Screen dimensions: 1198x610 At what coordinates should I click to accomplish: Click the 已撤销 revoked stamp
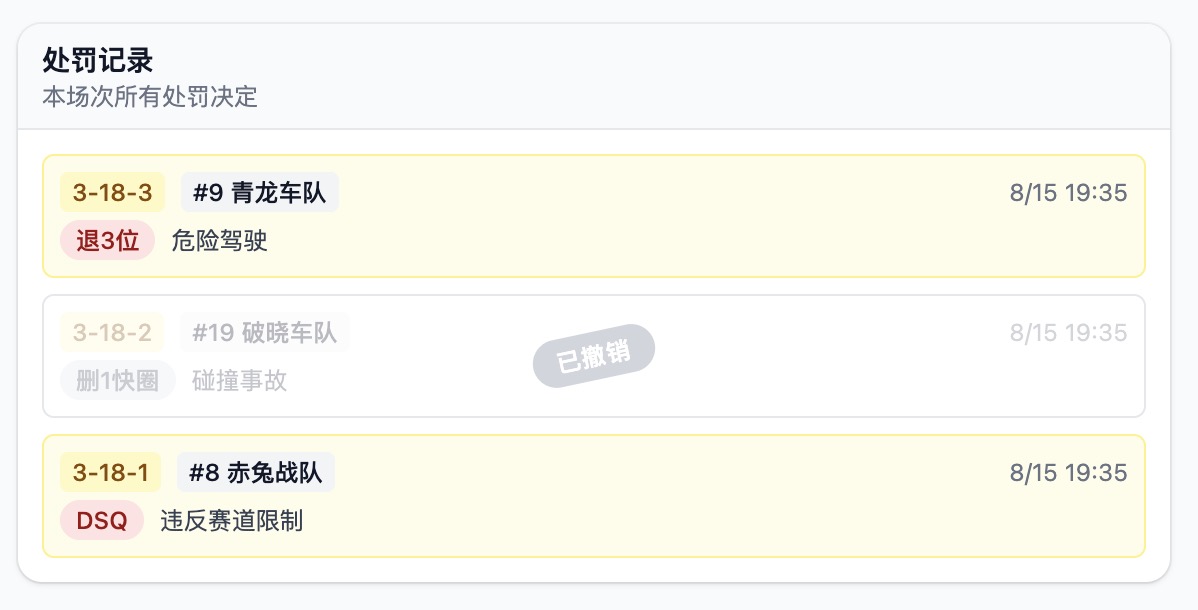click(593, 350)
